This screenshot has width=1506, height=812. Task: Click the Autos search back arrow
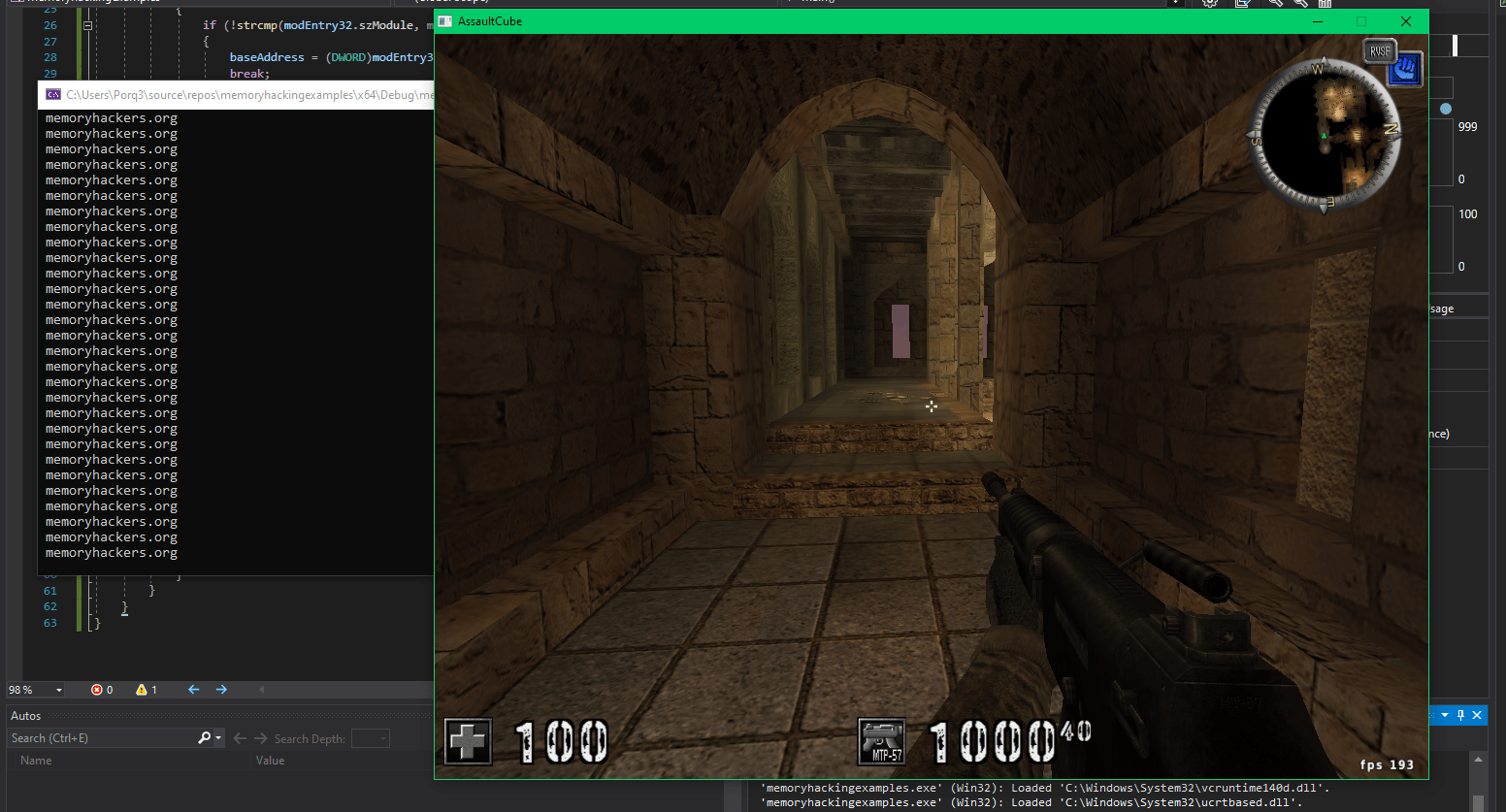pyautogui.click(x=240, y=738)
